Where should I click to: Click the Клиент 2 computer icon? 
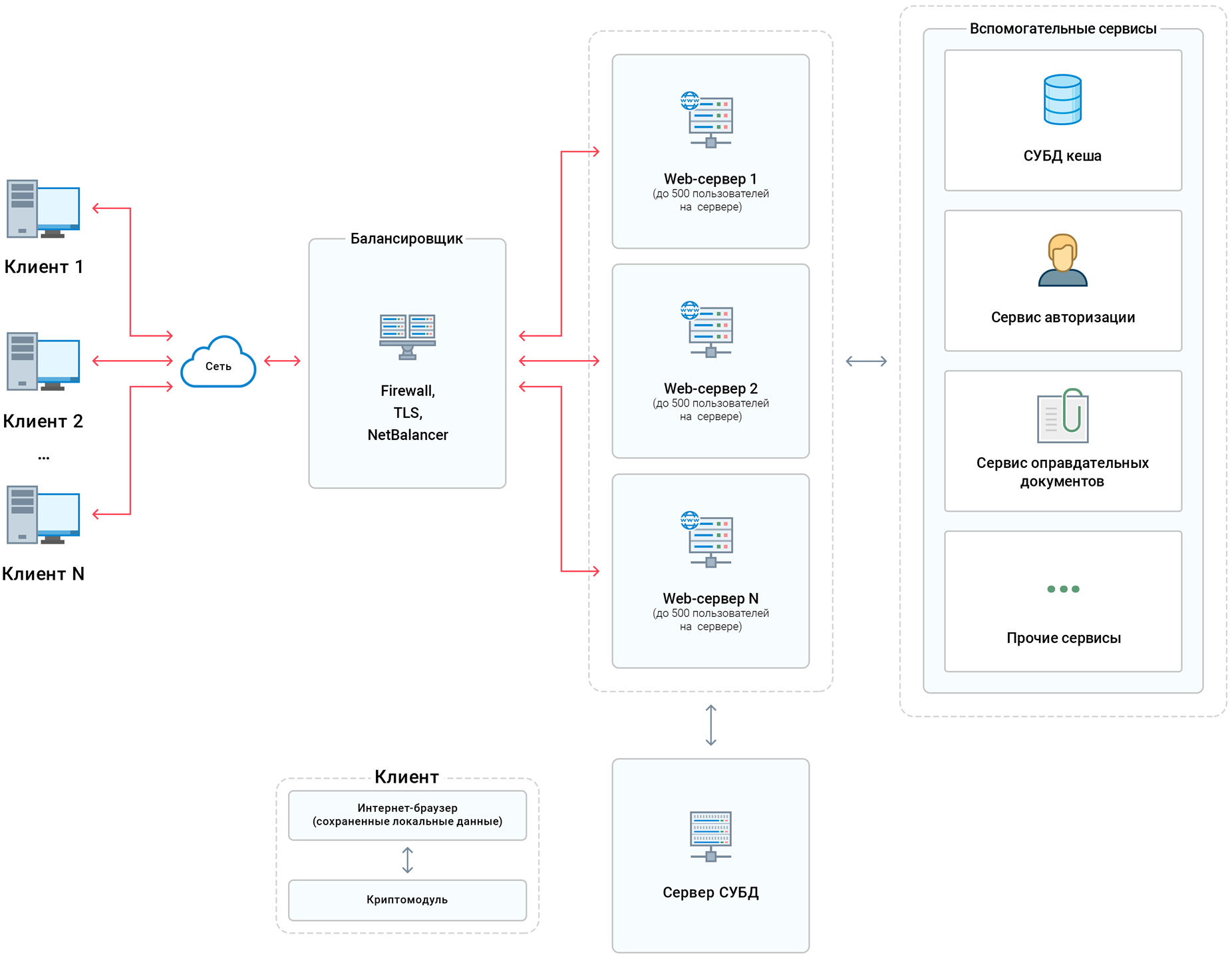[43, 361]
